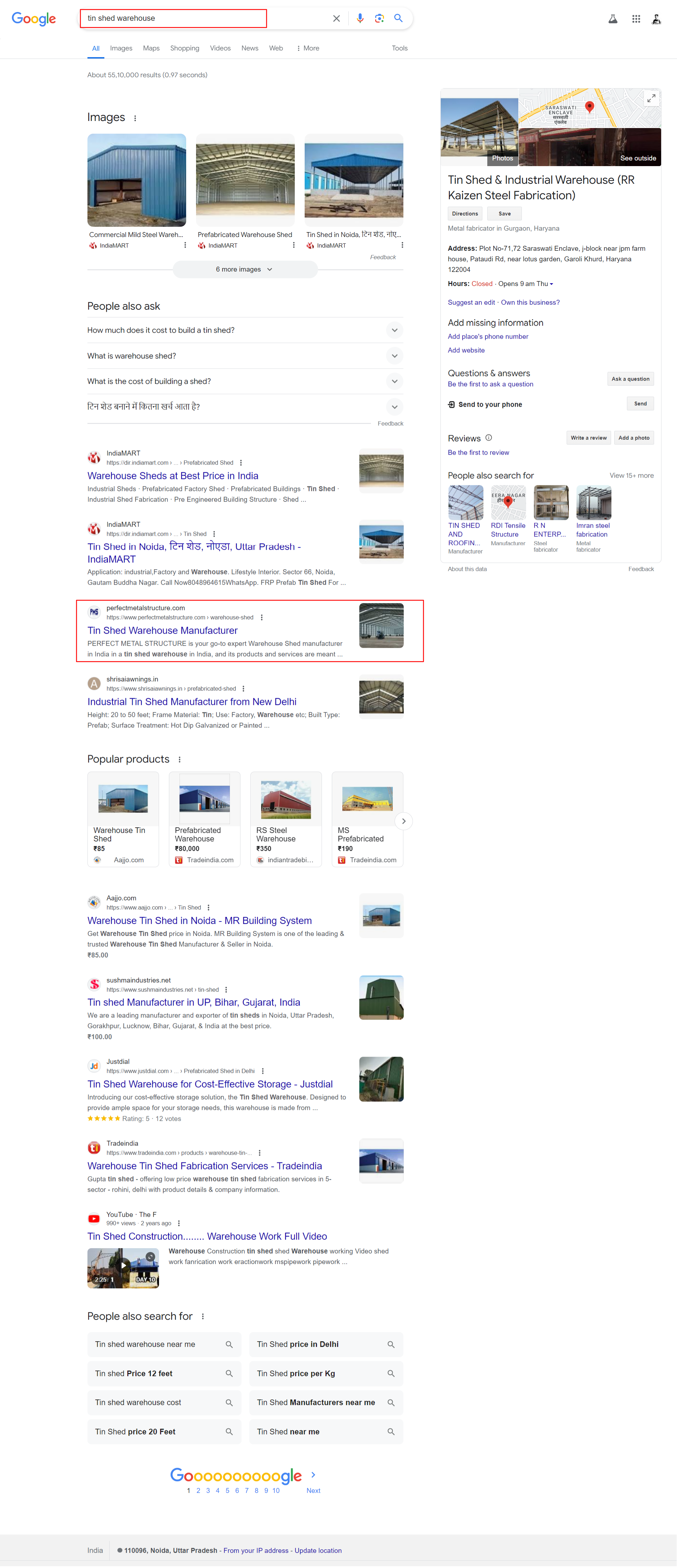The image size is (677, 1568).
Task: Expand the map in knowledge panel
Action: pos(651,97)
